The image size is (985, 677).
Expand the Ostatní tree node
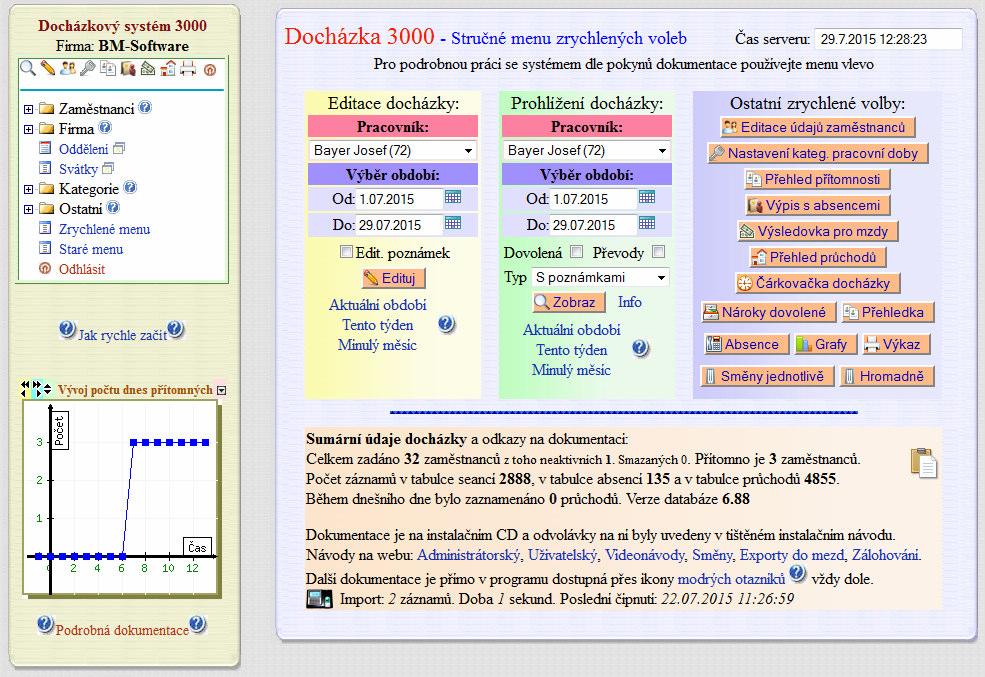coord(28,209)
